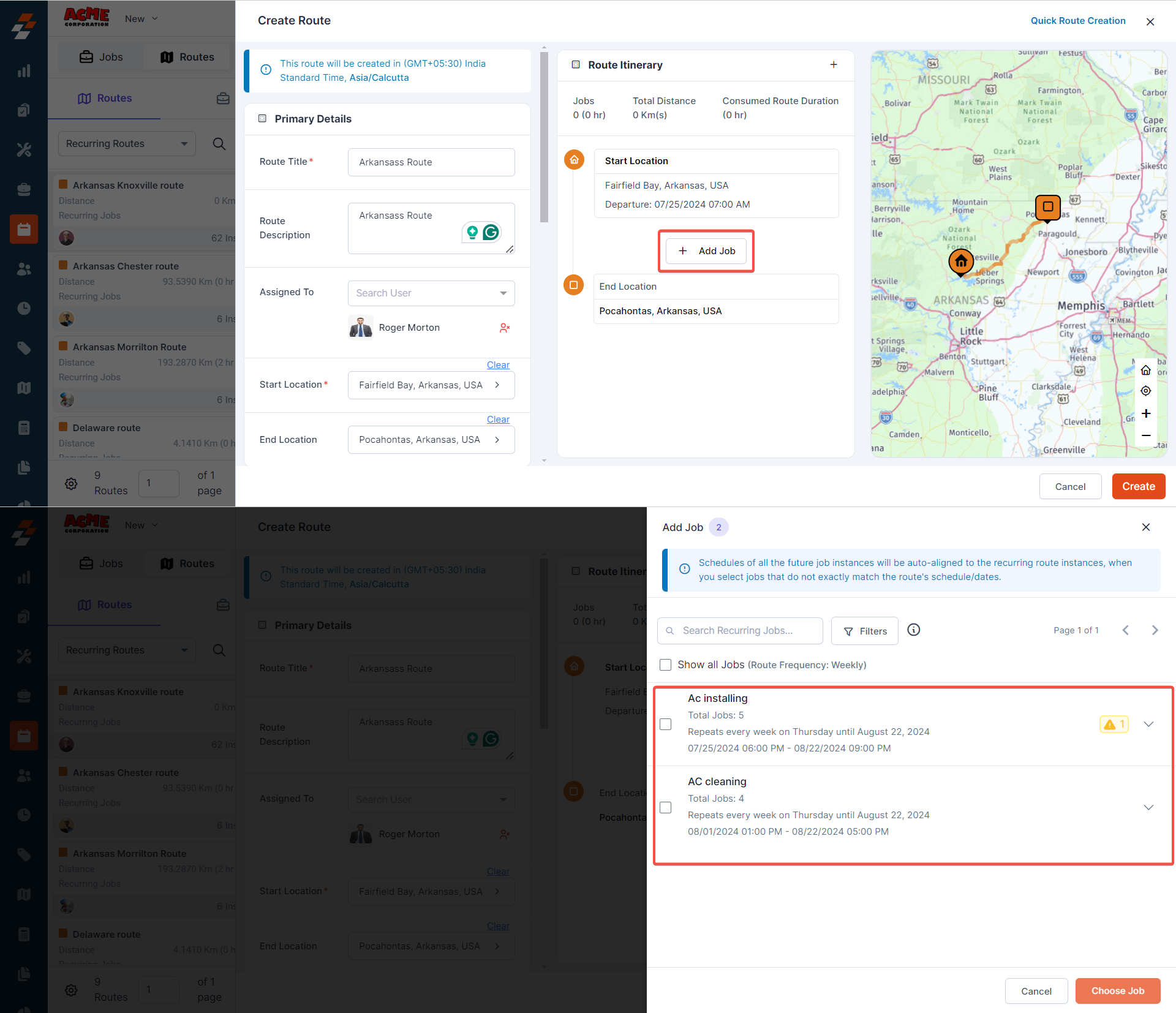
Task: Remove assigned user Roger Morton icon
Action: 504,328
